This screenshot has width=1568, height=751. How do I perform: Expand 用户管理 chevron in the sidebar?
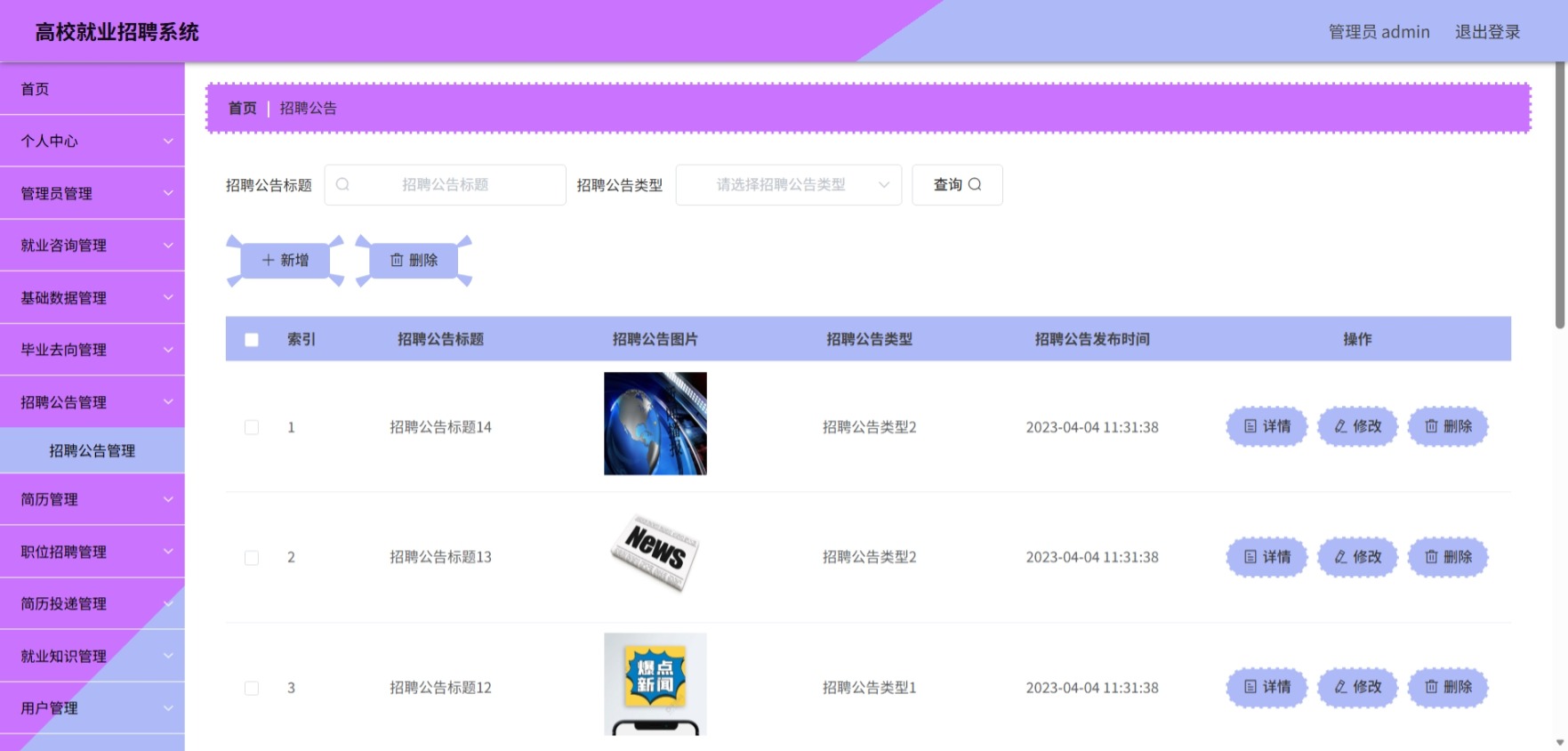coord(168,708)
